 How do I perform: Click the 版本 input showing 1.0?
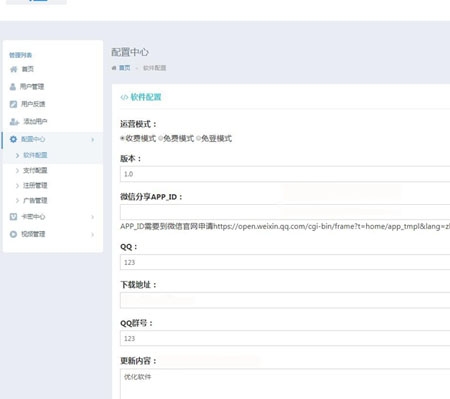[x=285, y=174]
